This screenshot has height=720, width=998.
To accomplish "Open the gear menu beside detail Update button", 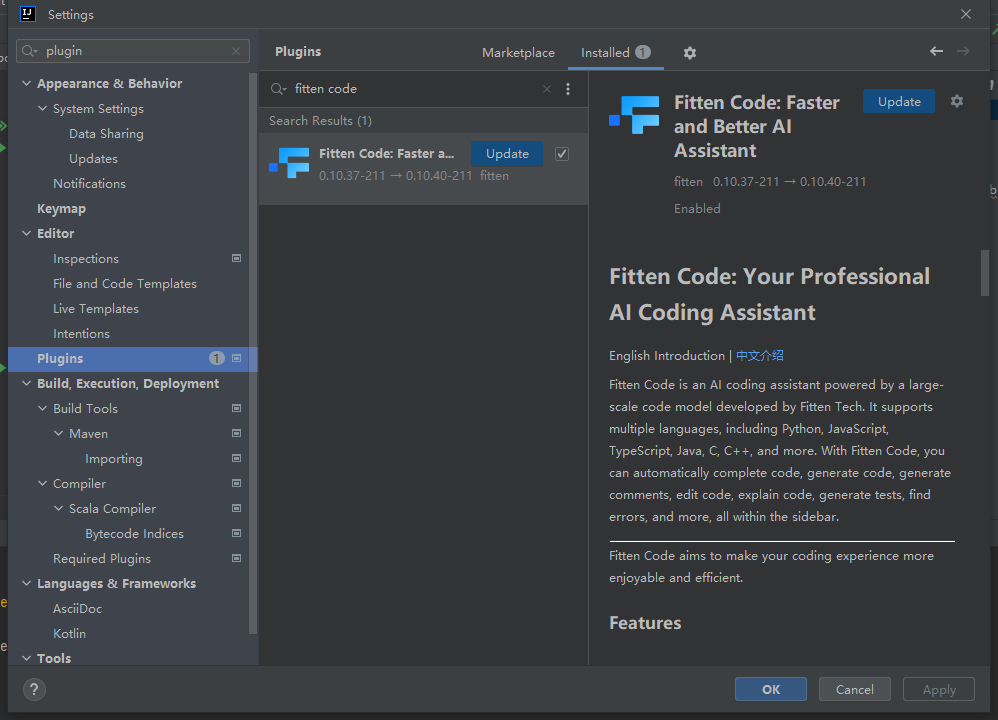I will (957, 101).
